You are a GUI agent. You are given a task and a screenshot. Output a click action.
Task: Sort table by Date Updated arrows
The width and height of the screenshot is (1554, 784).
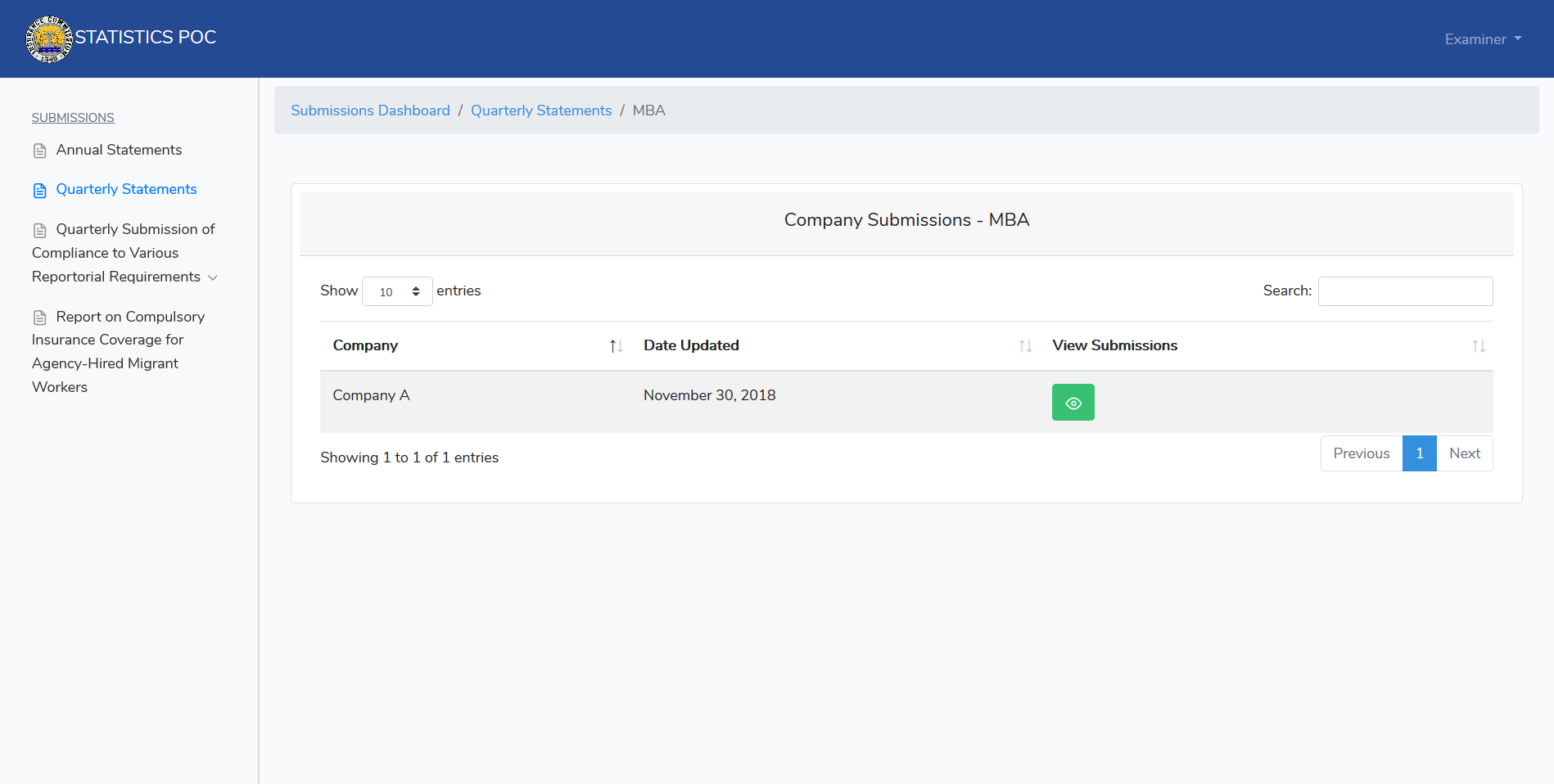click(x=1024, y=346)
